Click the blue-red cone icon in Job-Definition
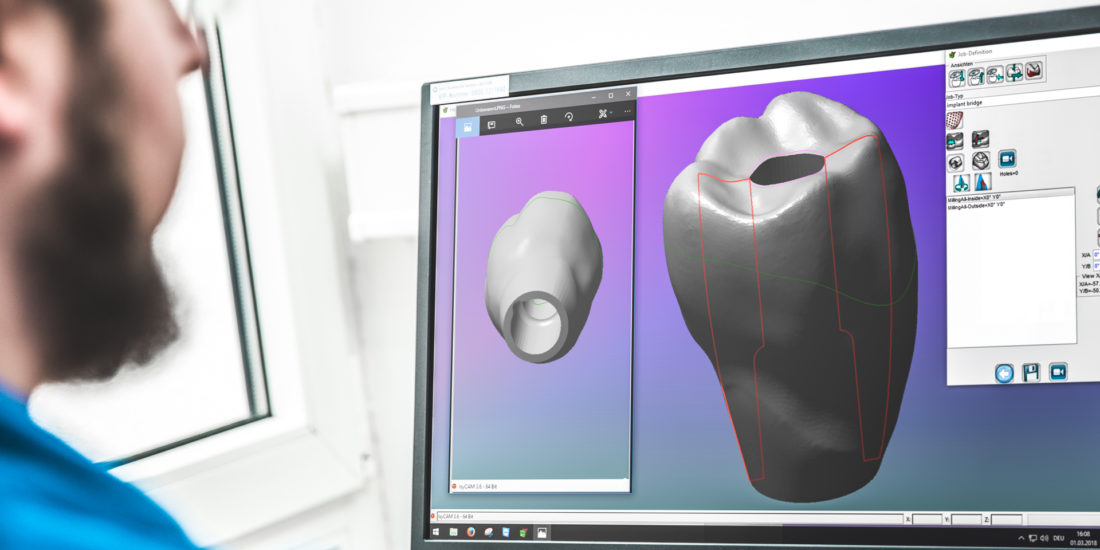1100x550 pixels. point(983,181)
